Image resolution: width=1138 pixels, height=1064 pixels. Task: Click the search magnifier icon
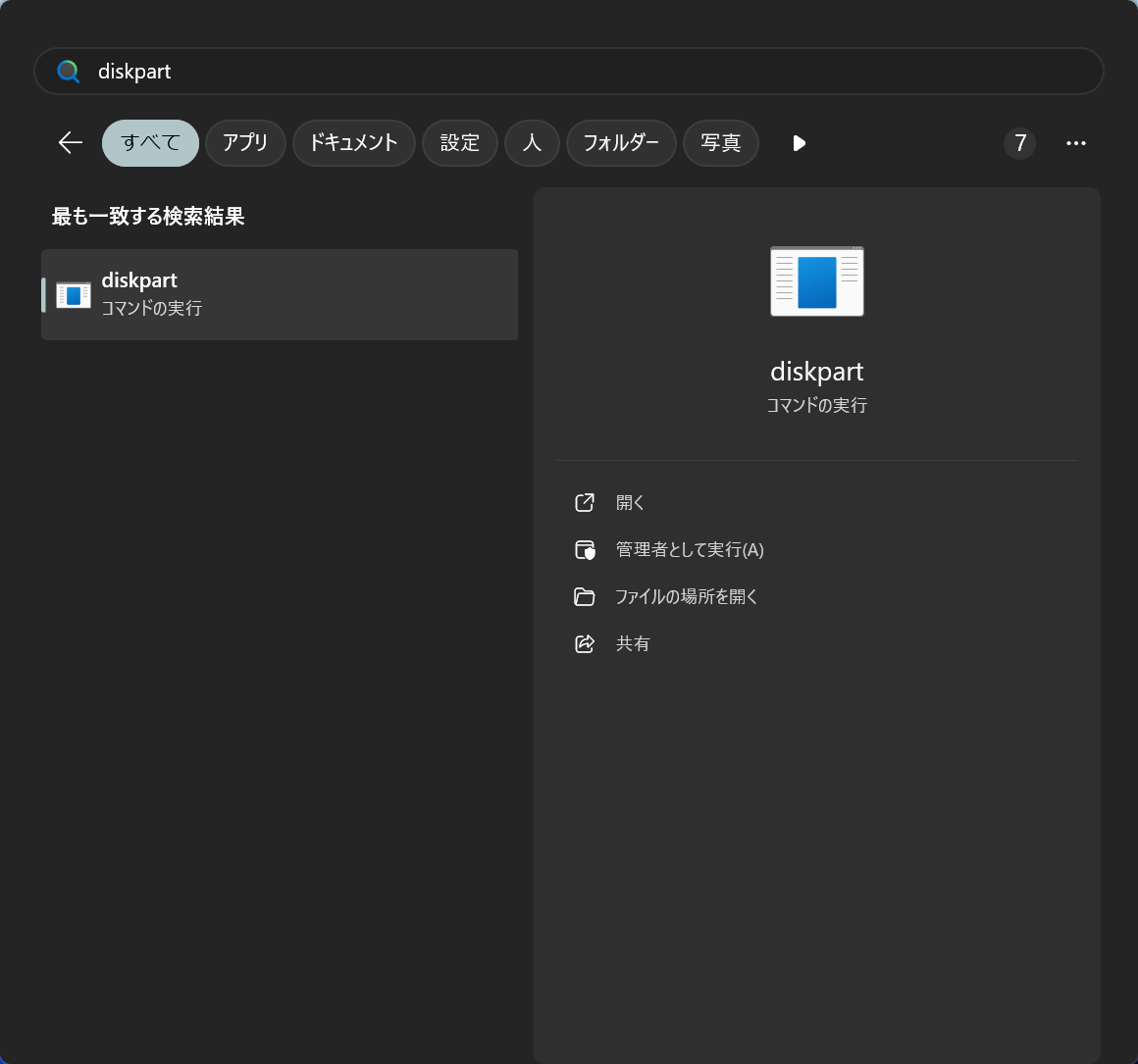69,71
